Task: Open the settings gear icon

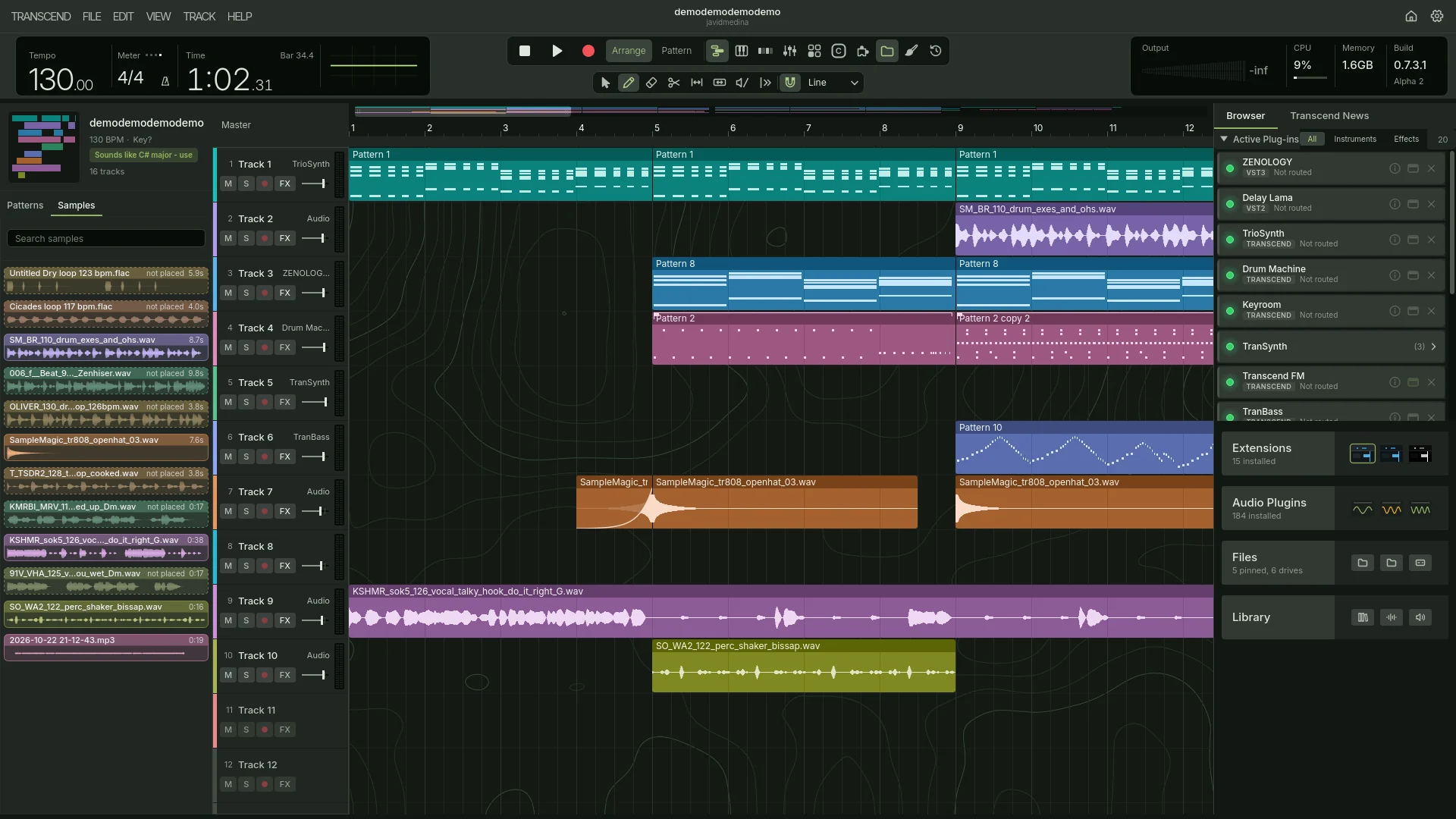Action: (x=1436, y=16)
